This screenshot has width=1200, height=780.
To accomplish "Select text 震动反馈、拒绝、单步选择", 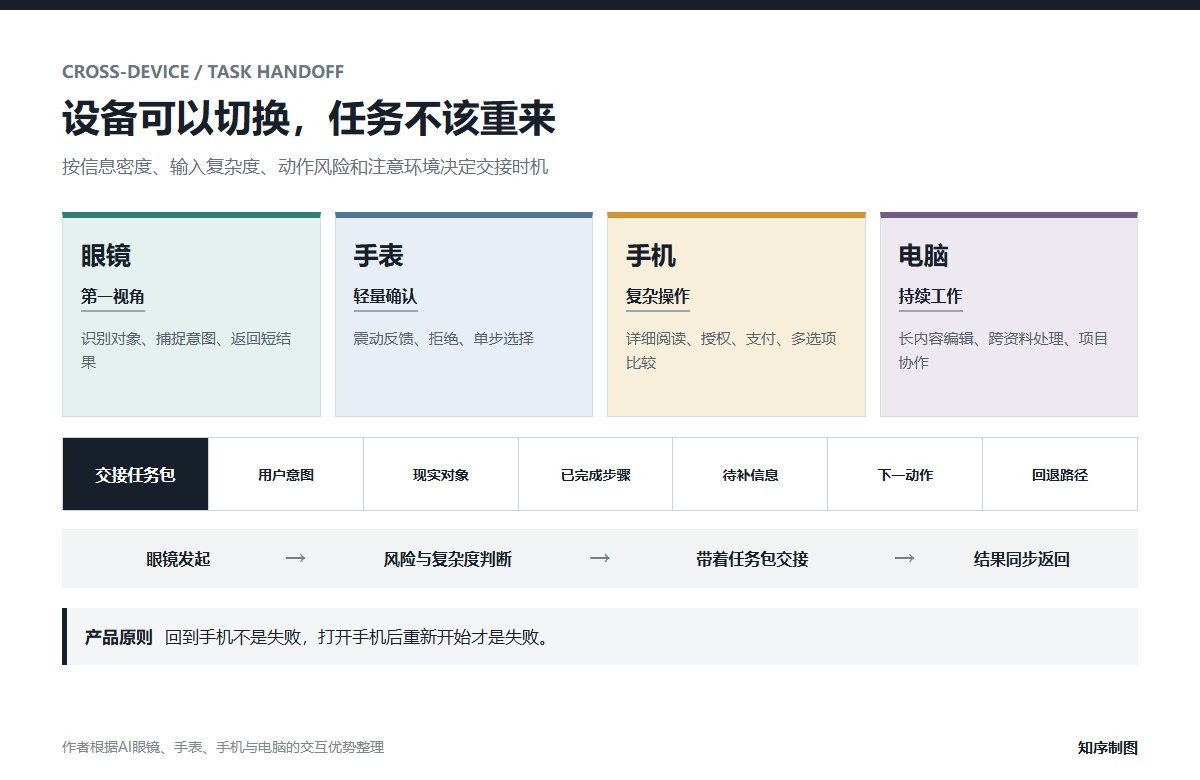I will pyautogui.click(x=443, y=339).
